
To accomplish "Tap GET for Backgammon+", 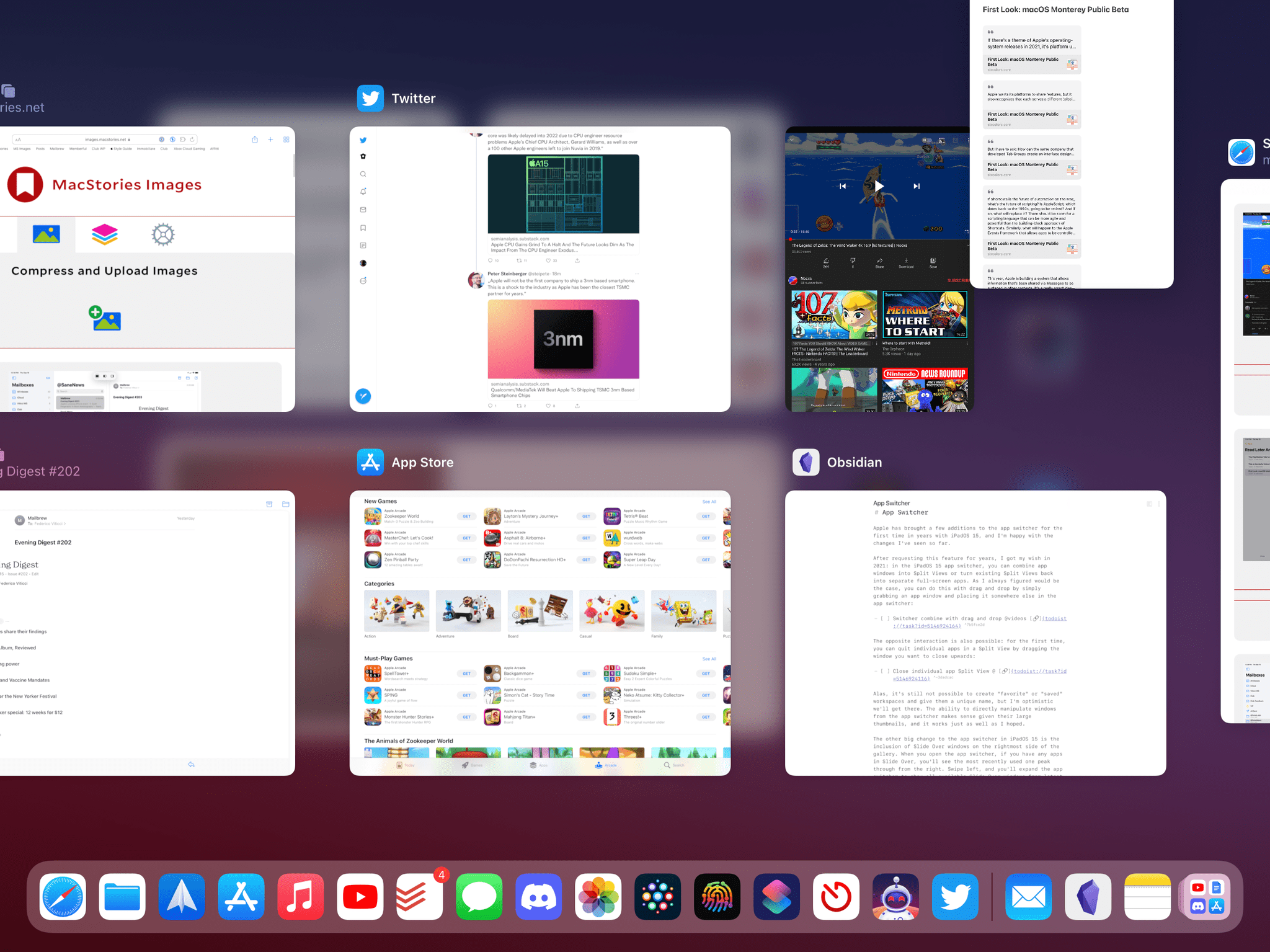I will point(586,674).
